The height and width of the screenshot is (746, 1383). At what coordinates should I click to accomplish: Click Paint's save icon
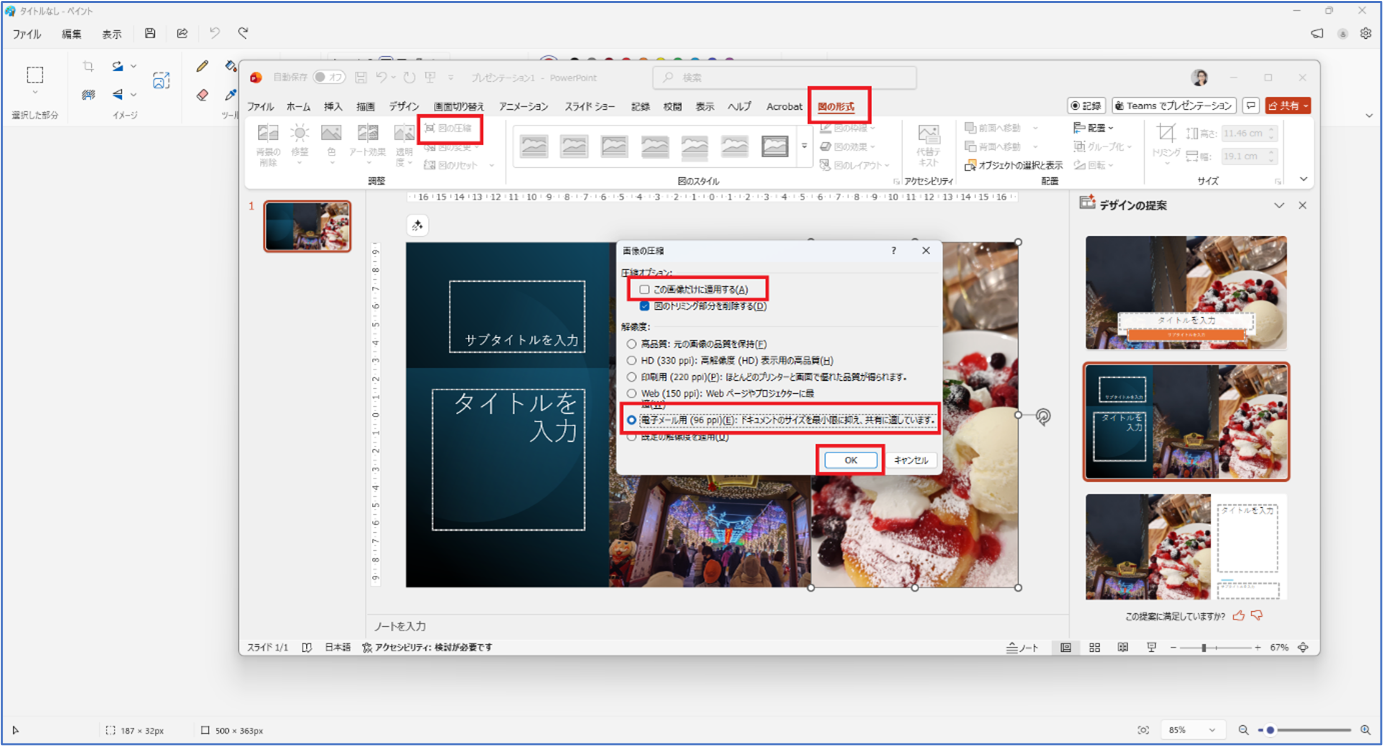150,34
